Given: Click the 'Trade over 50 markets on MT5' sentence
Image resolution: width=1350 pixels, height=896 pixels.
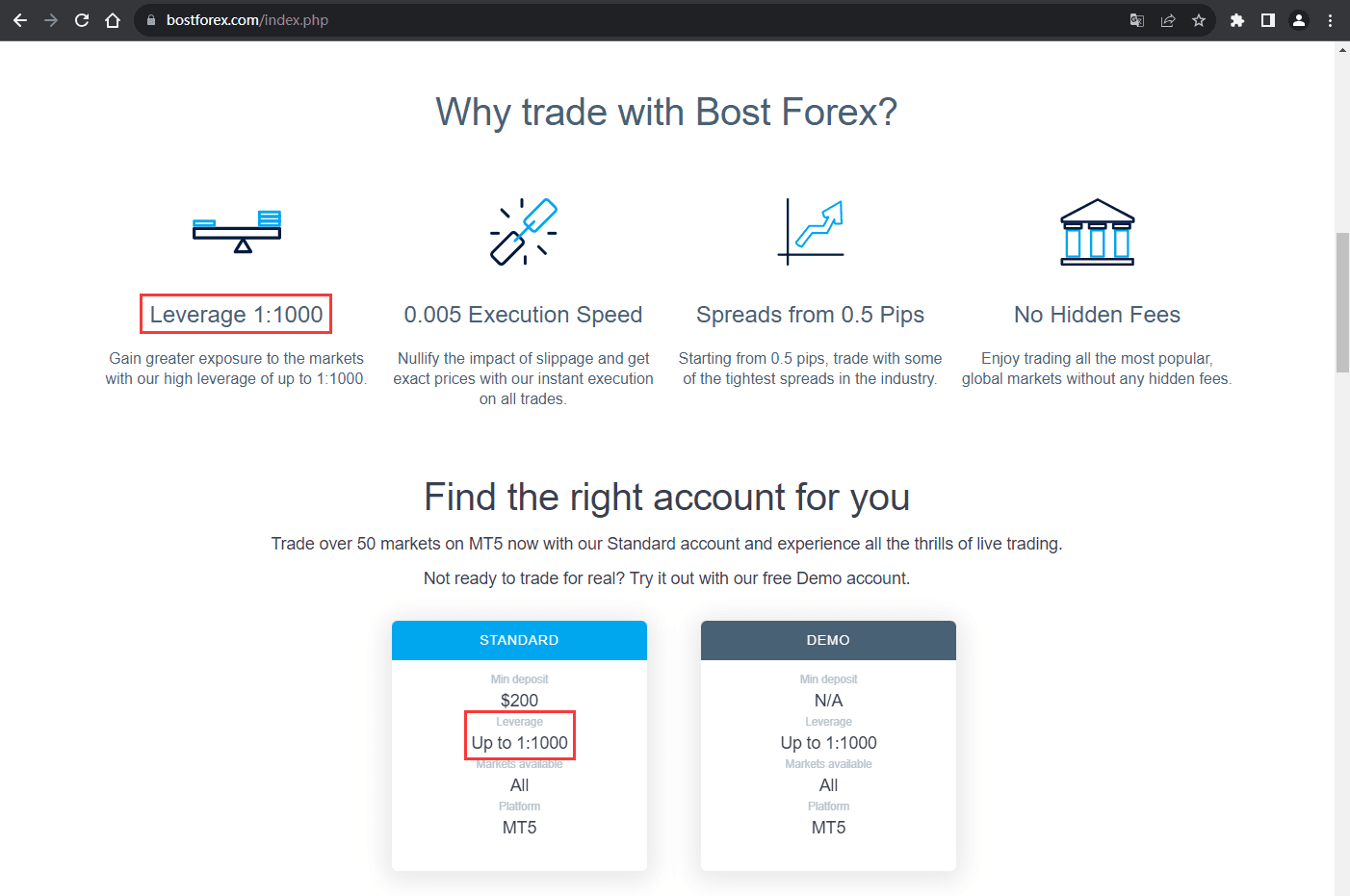Looking at the screenshot, I should pos(666,544).
